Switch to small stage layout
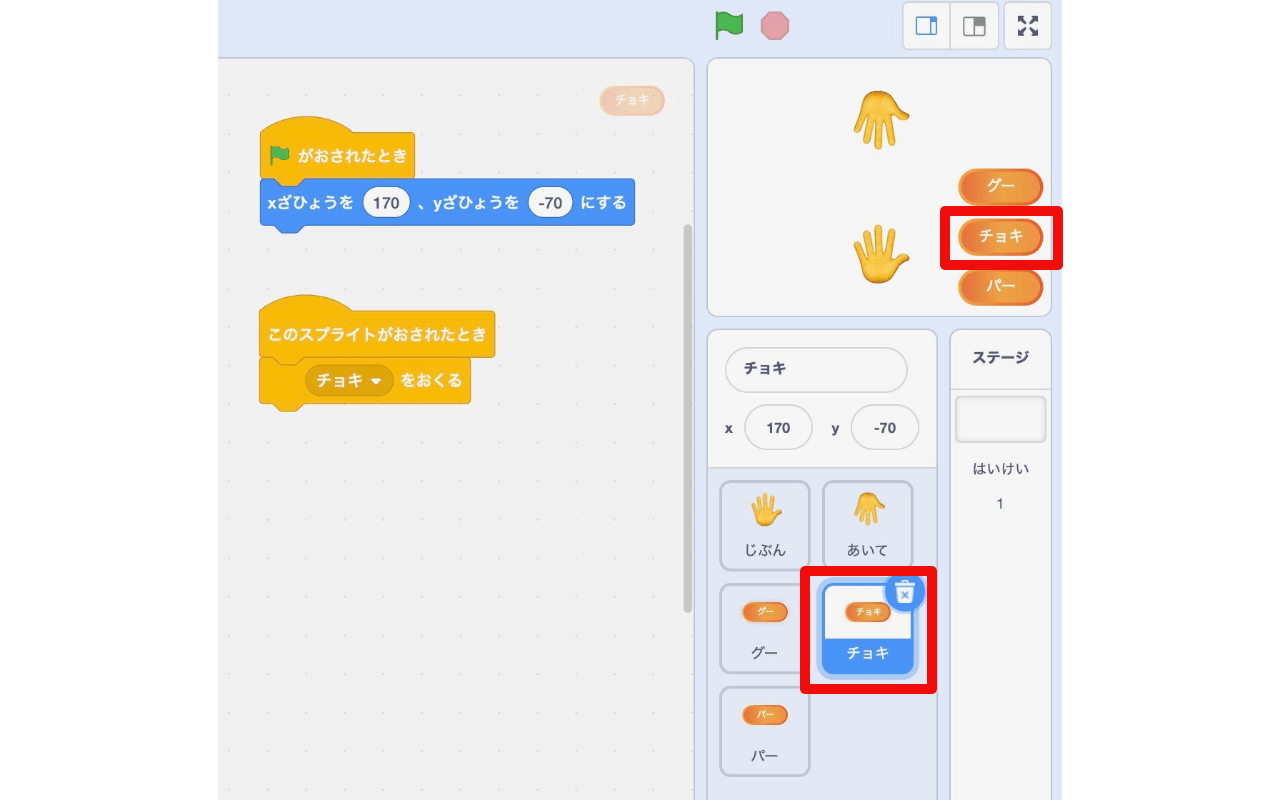 pos(927,26)
